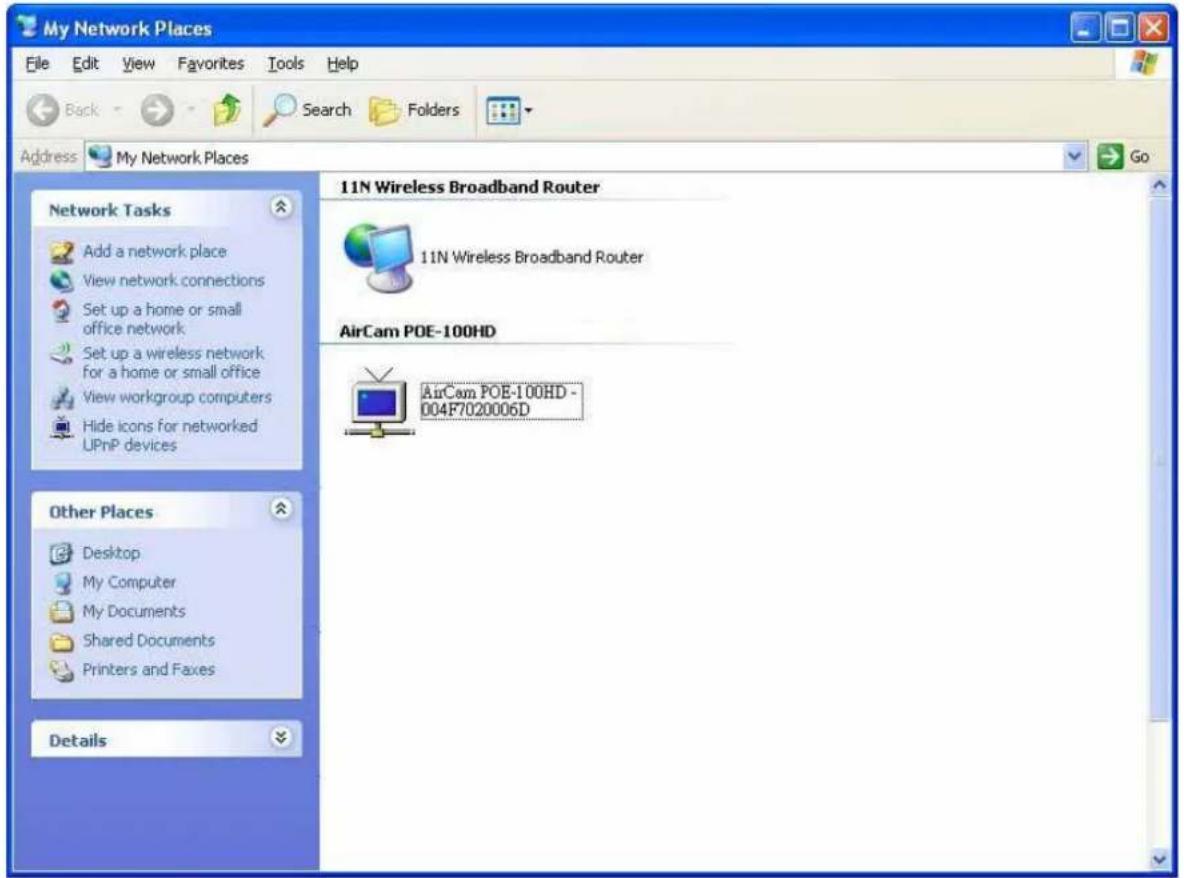Expand the Address bar dropdown
Screen dimensions: 1184x878
point(1074,157)
